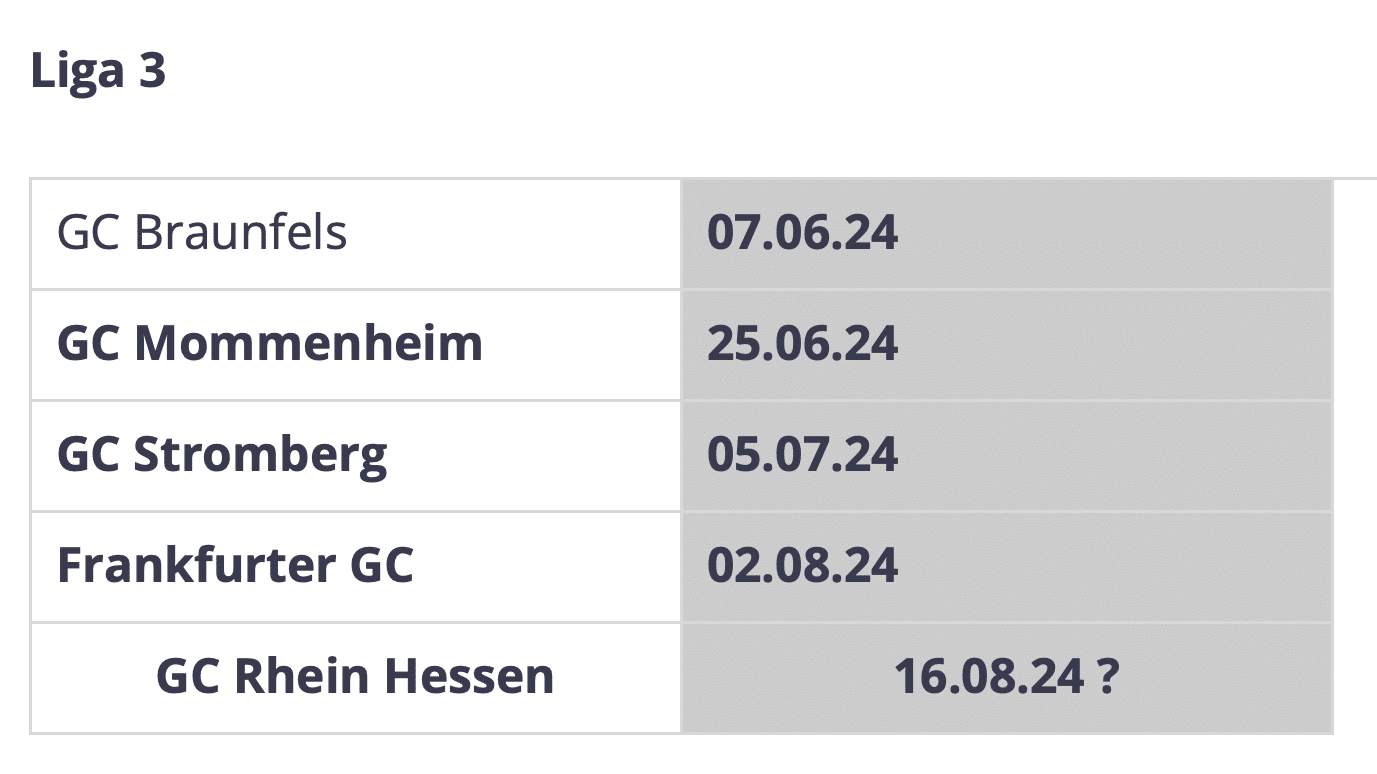Click the digit 3 in the heading

pyautogui.click(x=152, y=72)
